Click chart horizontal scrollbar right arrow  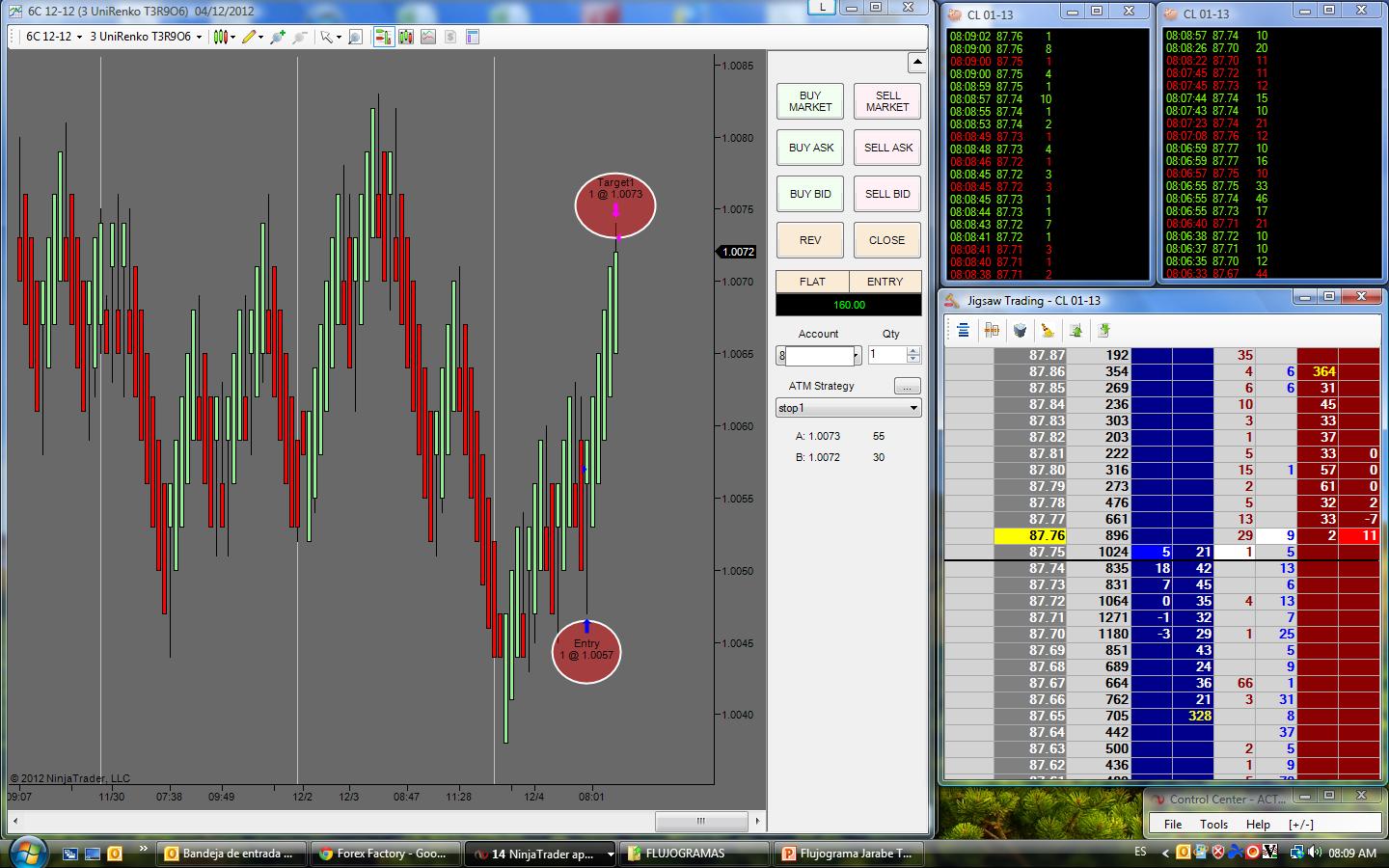[758, 822]
